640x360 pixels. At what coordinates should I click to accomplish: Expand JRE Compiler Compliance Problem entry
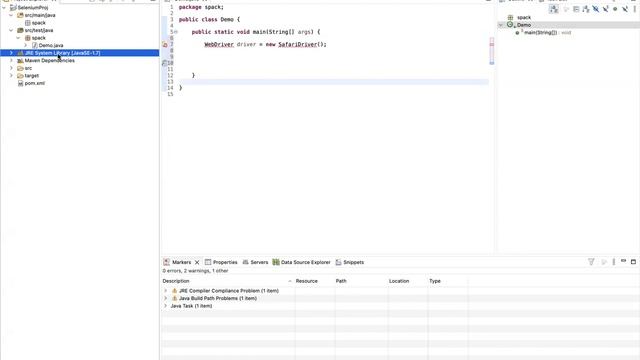point(166,291)
